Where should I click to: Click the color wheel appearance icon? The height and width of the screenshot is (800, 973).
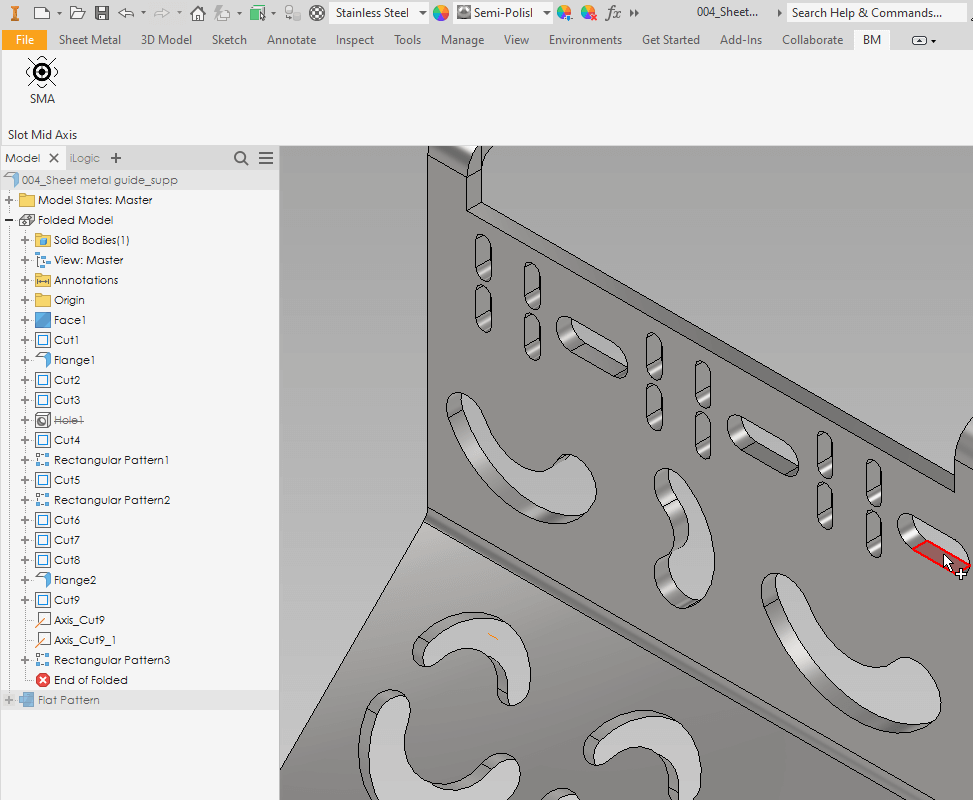tap(441, 13)
